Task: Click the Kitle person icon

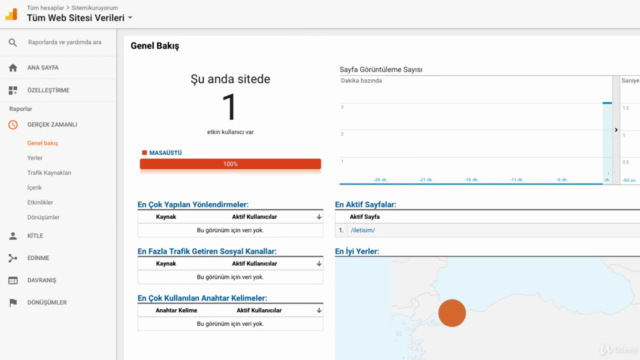Action: pos(13,236)
